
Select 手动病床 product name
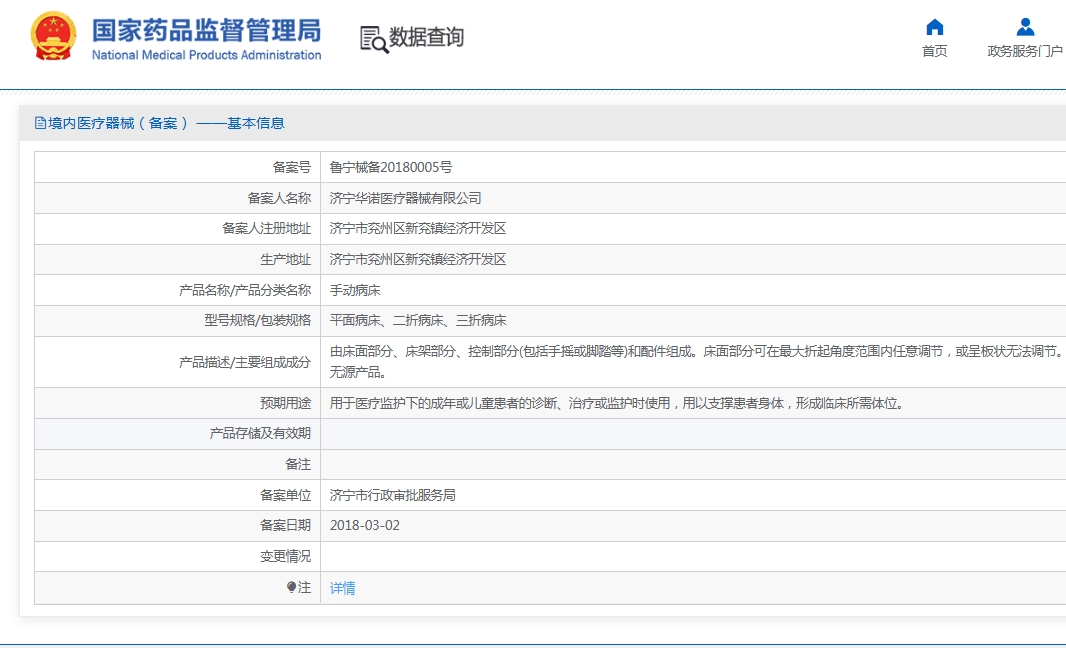click(x=355, y=290)
